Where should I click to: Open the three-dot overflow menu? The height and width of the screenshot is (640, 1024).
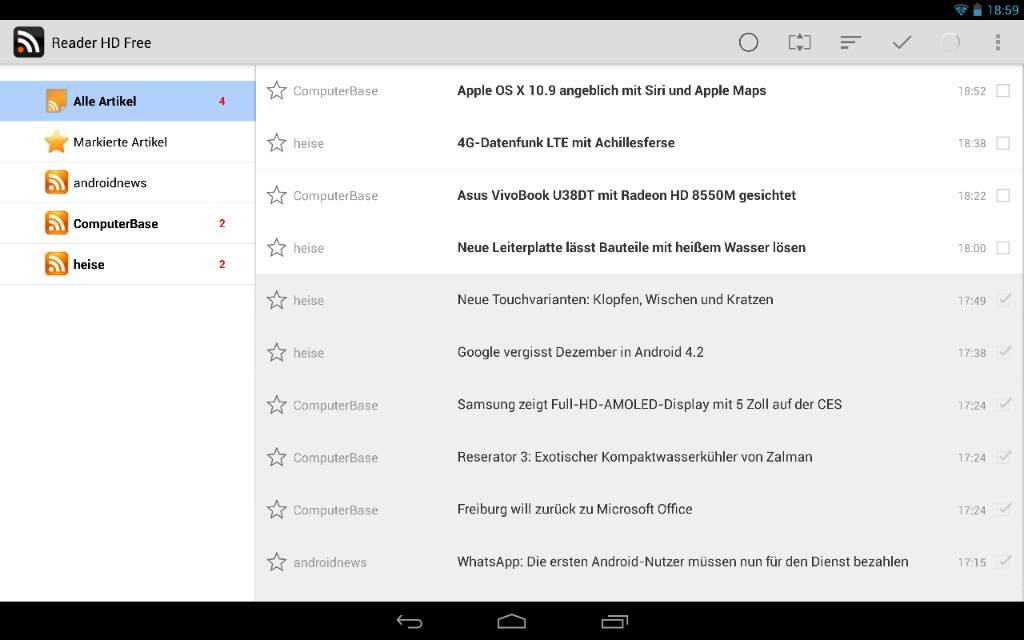point(997,42)
